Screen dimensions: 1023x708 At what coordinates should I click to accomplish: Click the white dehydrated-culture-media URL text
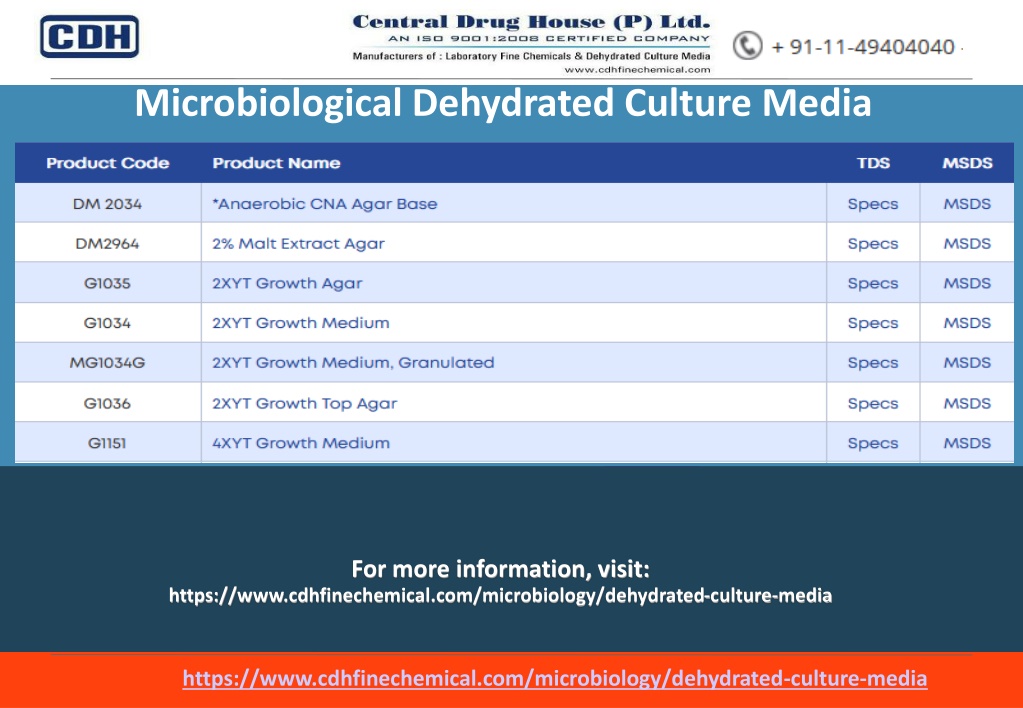click(x=500, y=596)
